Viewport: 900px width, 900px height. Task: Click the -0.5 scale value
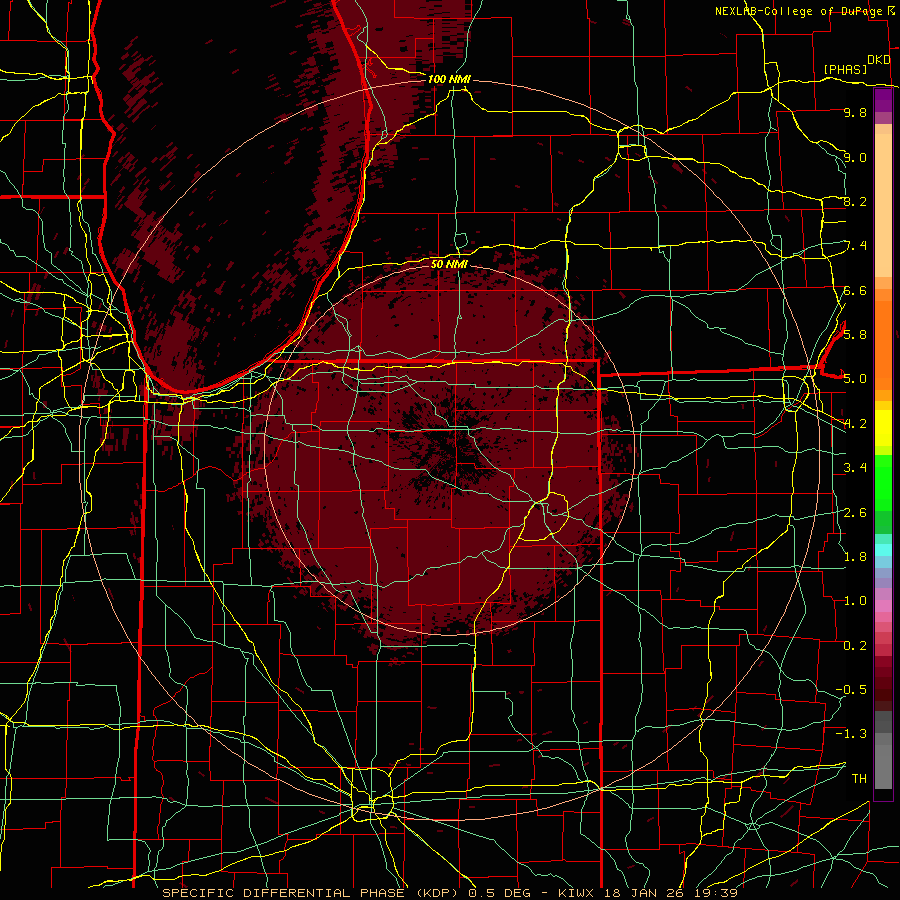(x=851, y=689)
